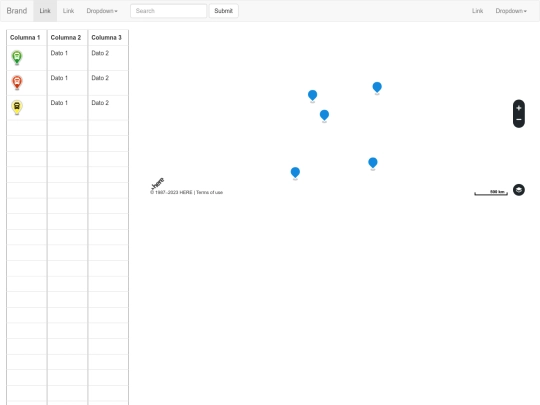Open the Terms of use link
Viewport: 540px width, 405px height.
click(209, 192)
